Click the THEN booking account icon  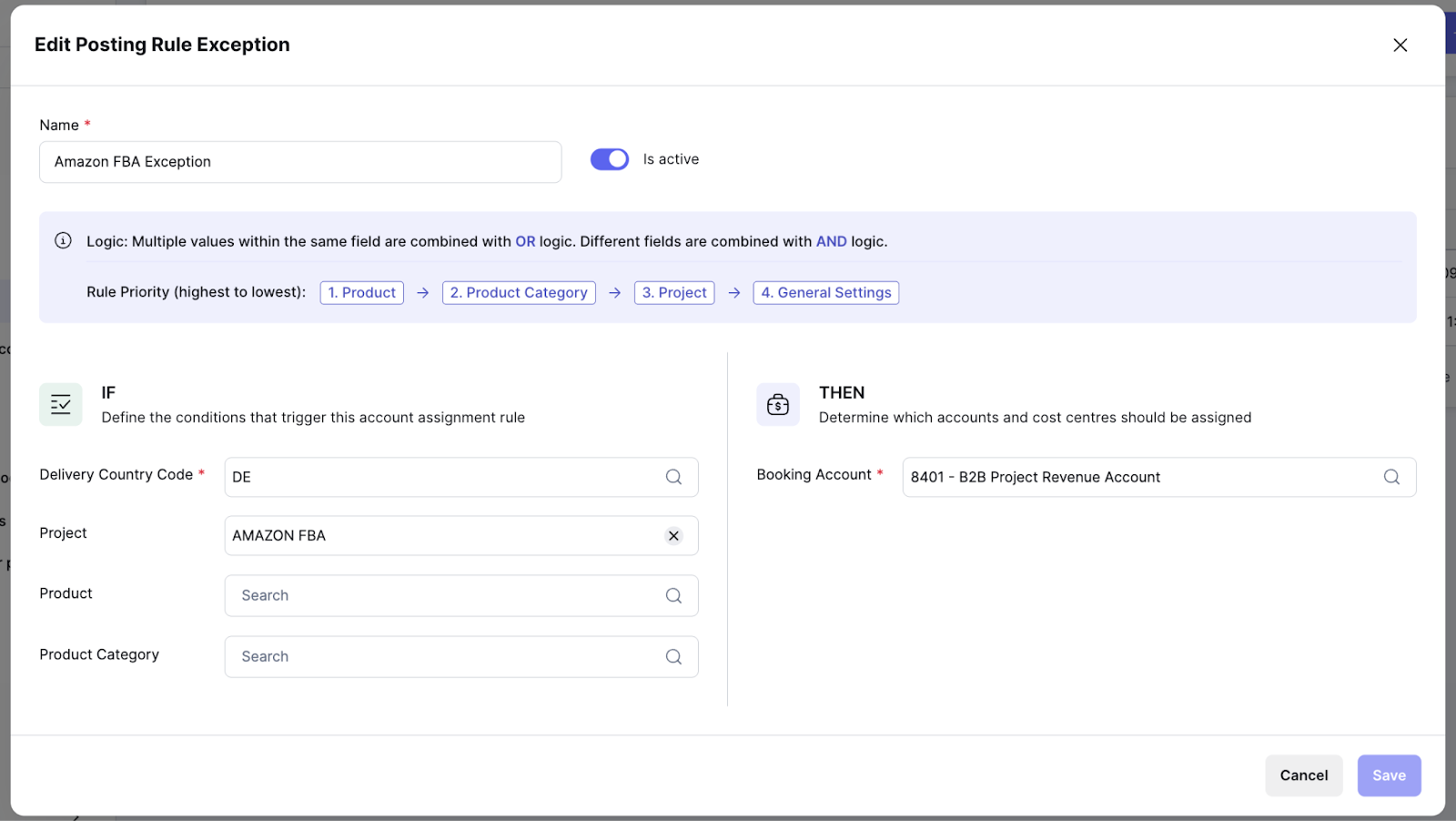tap(777, 405)
